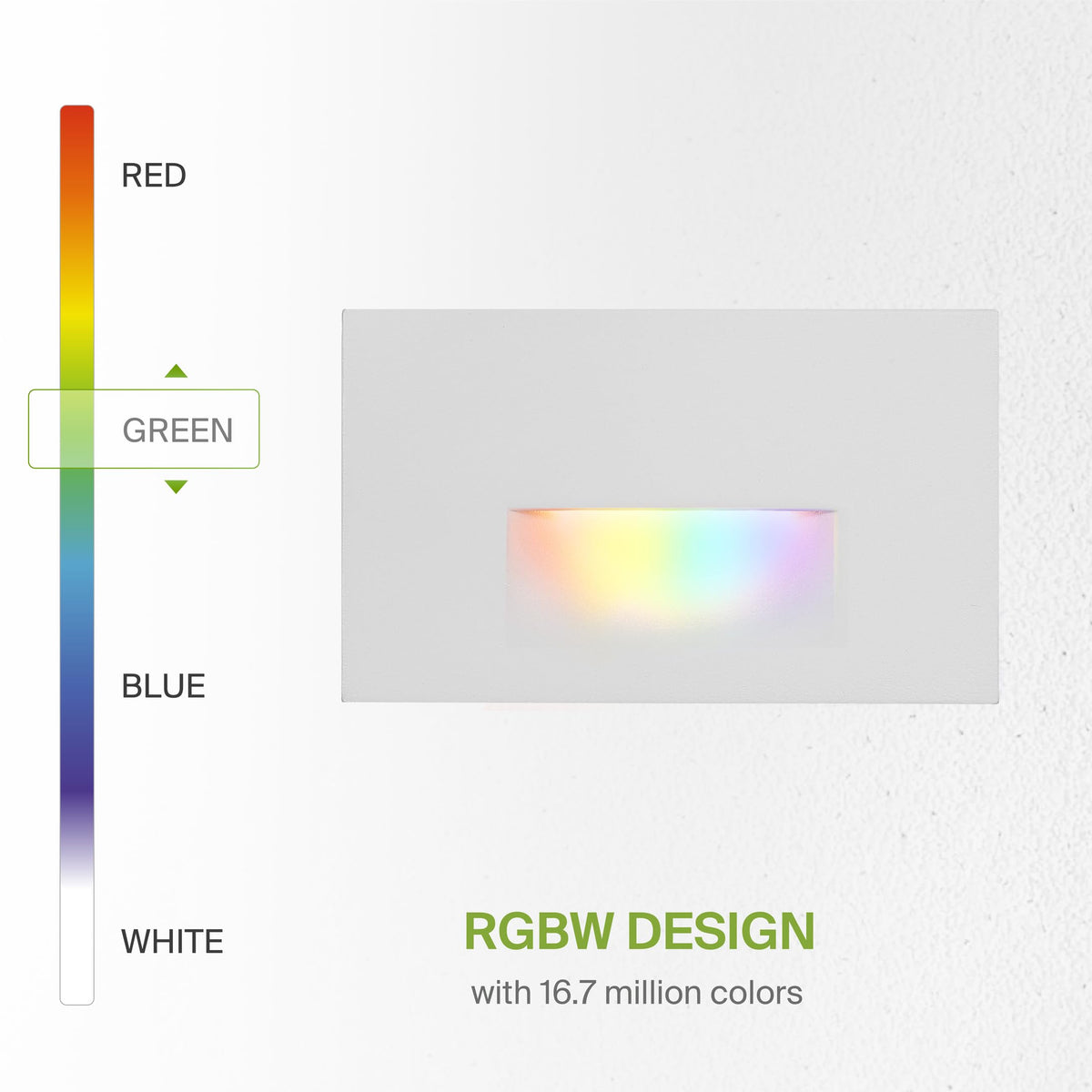
Task: Click the WHITE label
Action: [x=173, y=941]
